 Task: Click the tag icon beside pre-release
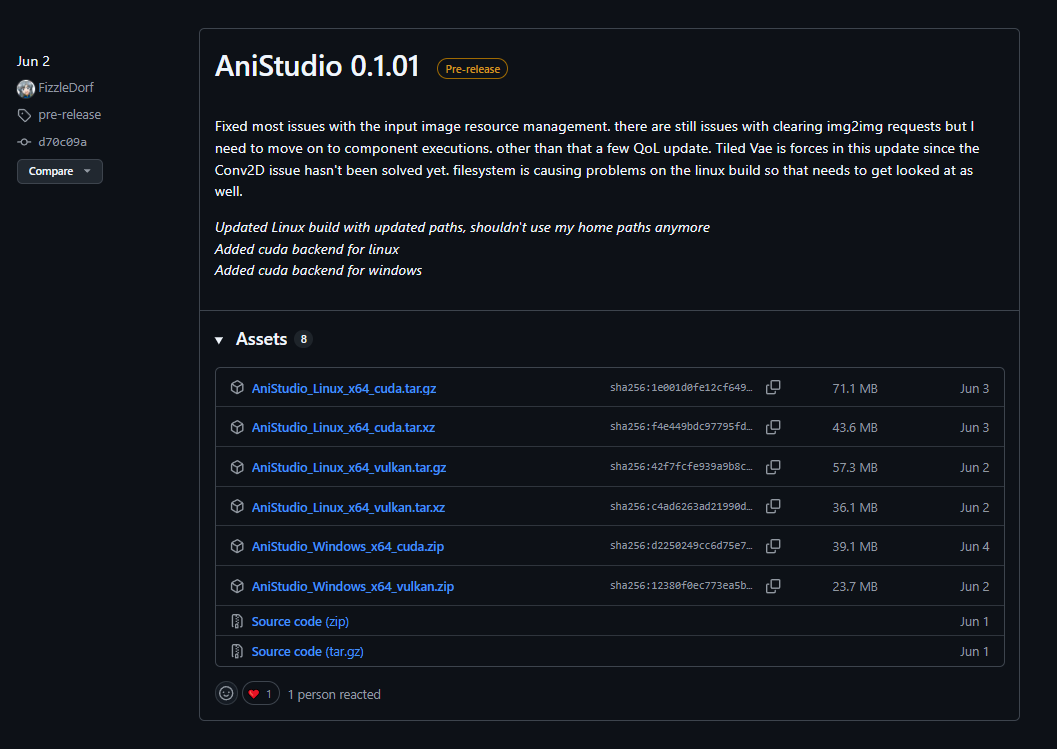point(24,115)
